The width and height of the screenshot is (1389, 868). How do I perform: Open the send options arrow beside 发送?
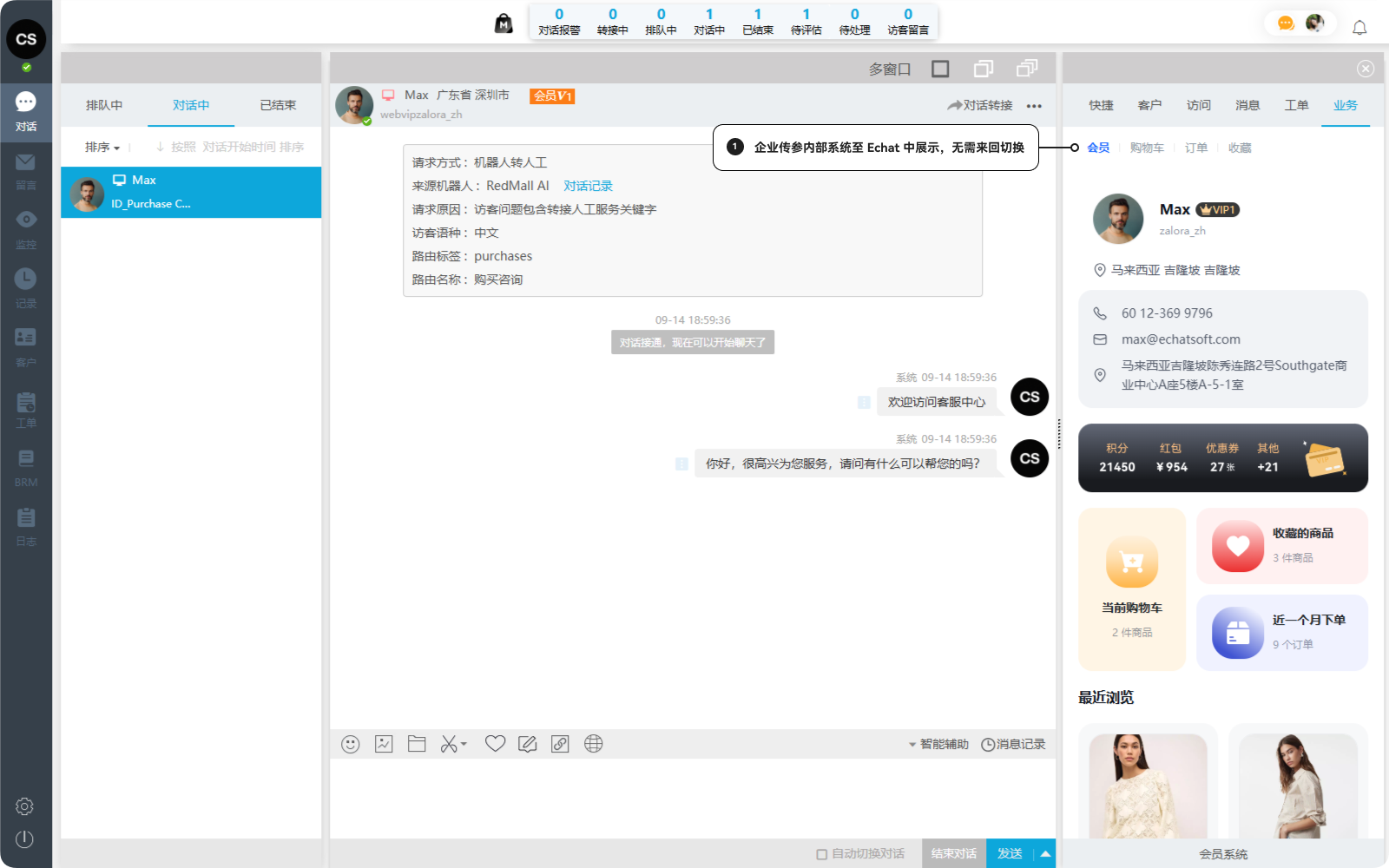point(1045,854)
